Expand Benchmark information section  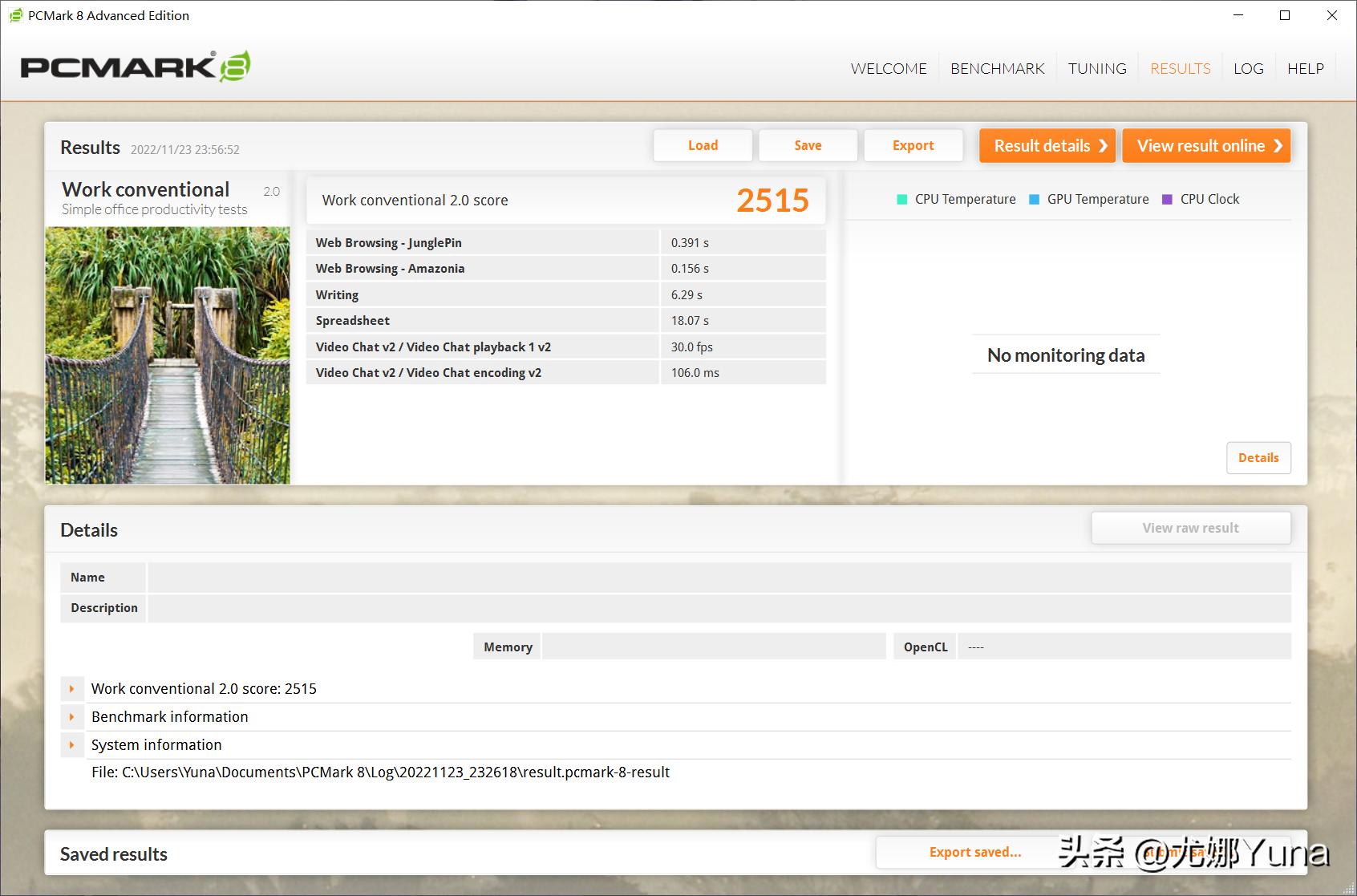[71, 716]
